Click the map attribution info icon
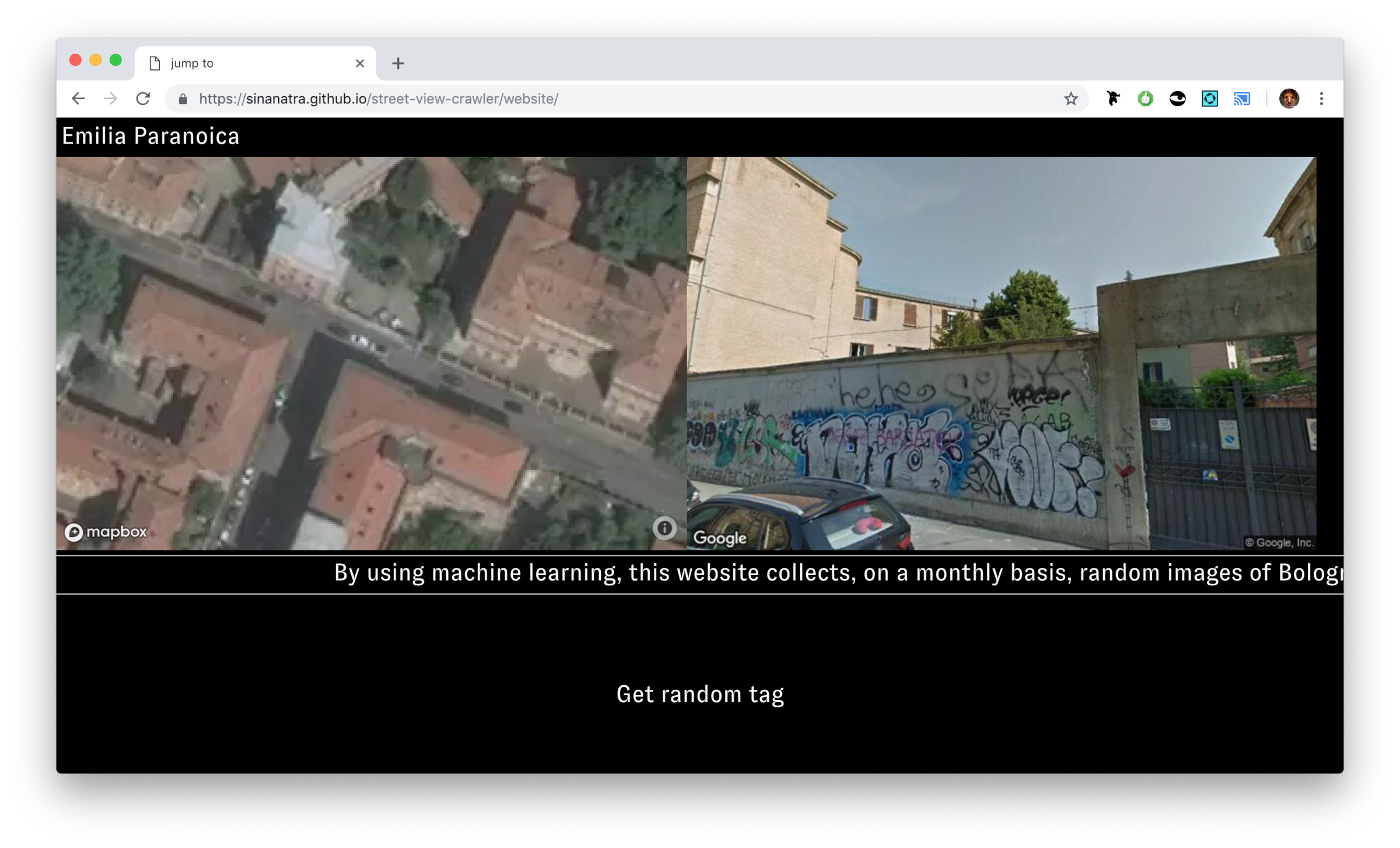This screenshot has height=848, width=1400. pyautogui.click(x=664, y=529)
